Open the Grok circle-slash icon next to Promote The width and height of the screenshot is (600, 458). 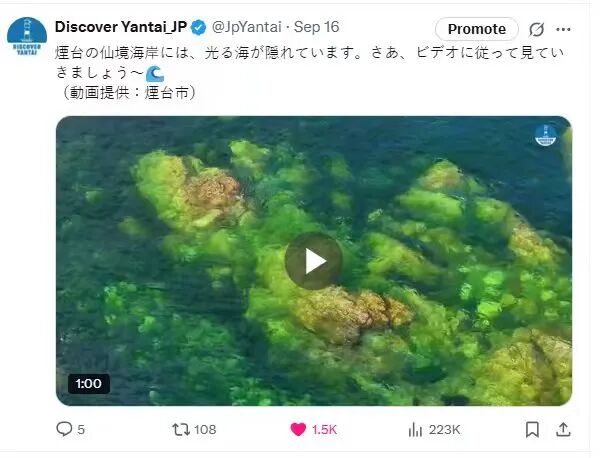click(536, 29)
